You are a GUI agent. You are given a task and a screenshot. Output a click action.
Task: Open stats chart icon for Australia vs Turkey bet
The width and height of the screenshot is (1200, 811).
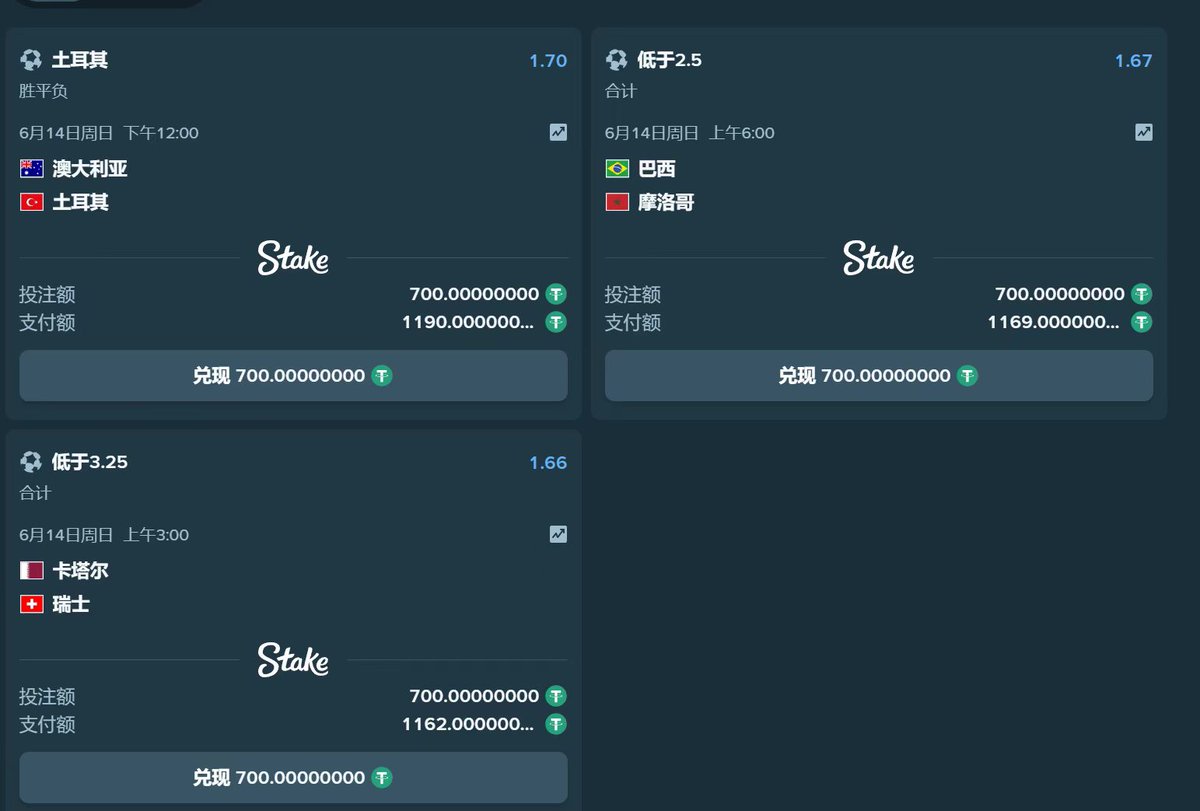[558, 132]
